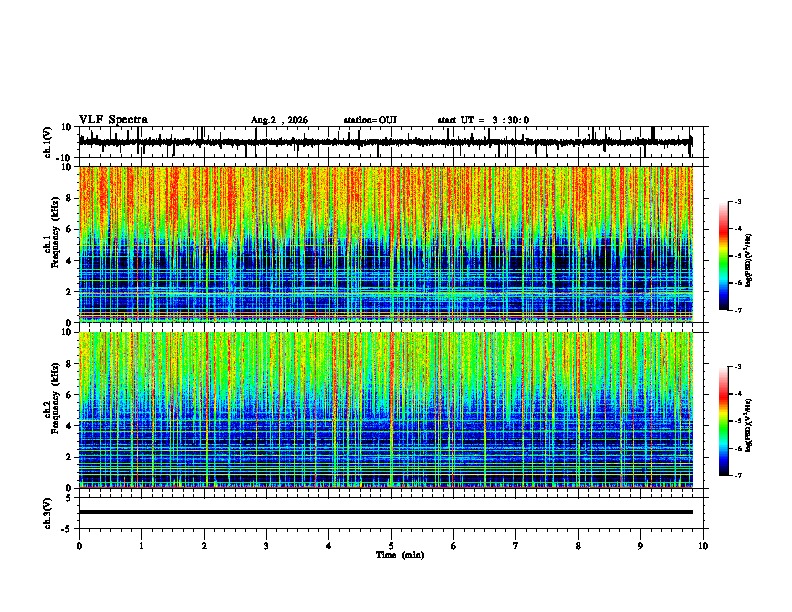The width and height of the screenshot is (792, 612).
Task: Click the "ch.1(V)" waveform axis label
Action: [x=48, y=142]
